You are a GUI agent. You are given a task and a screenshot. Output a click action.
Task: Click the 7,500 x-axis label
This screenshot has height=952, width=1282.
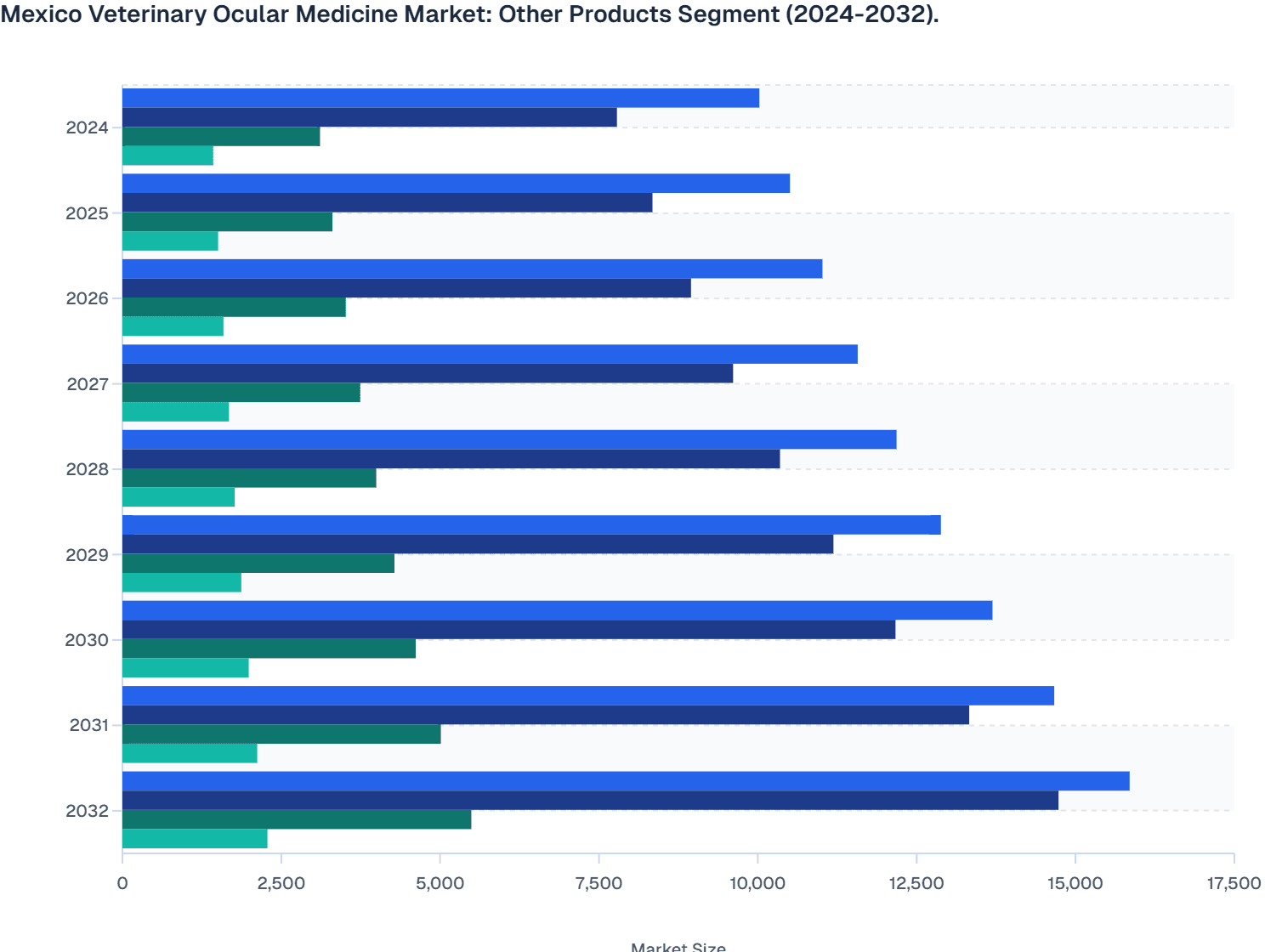click(x=598, y=884)
